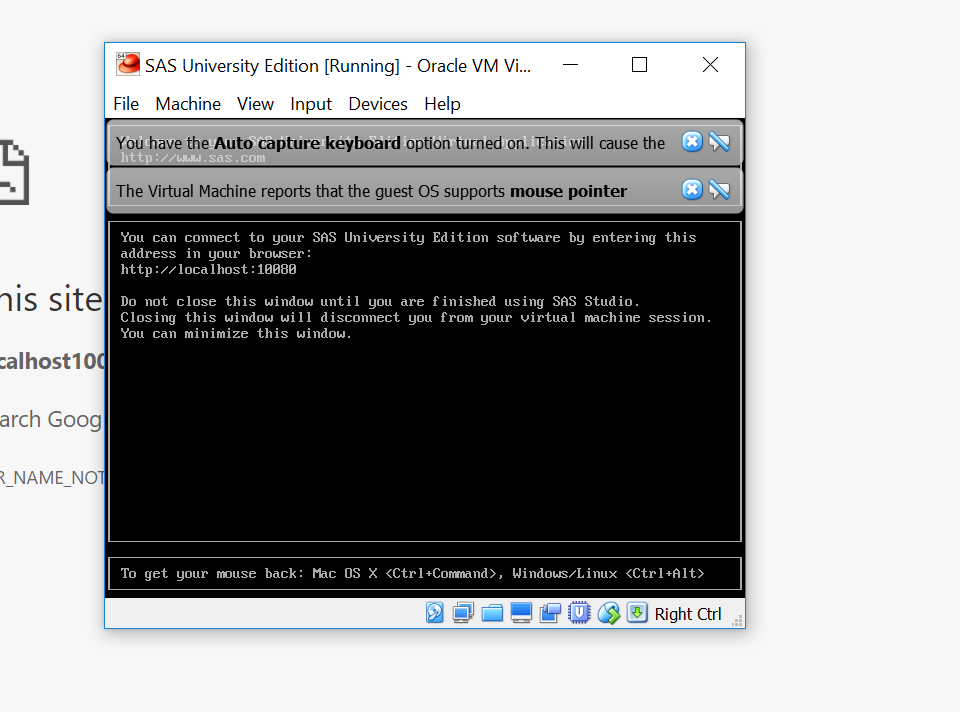Click the network adapters status icon
The width and height of the screenshot is (960, 712).
[x=463, y=613]
